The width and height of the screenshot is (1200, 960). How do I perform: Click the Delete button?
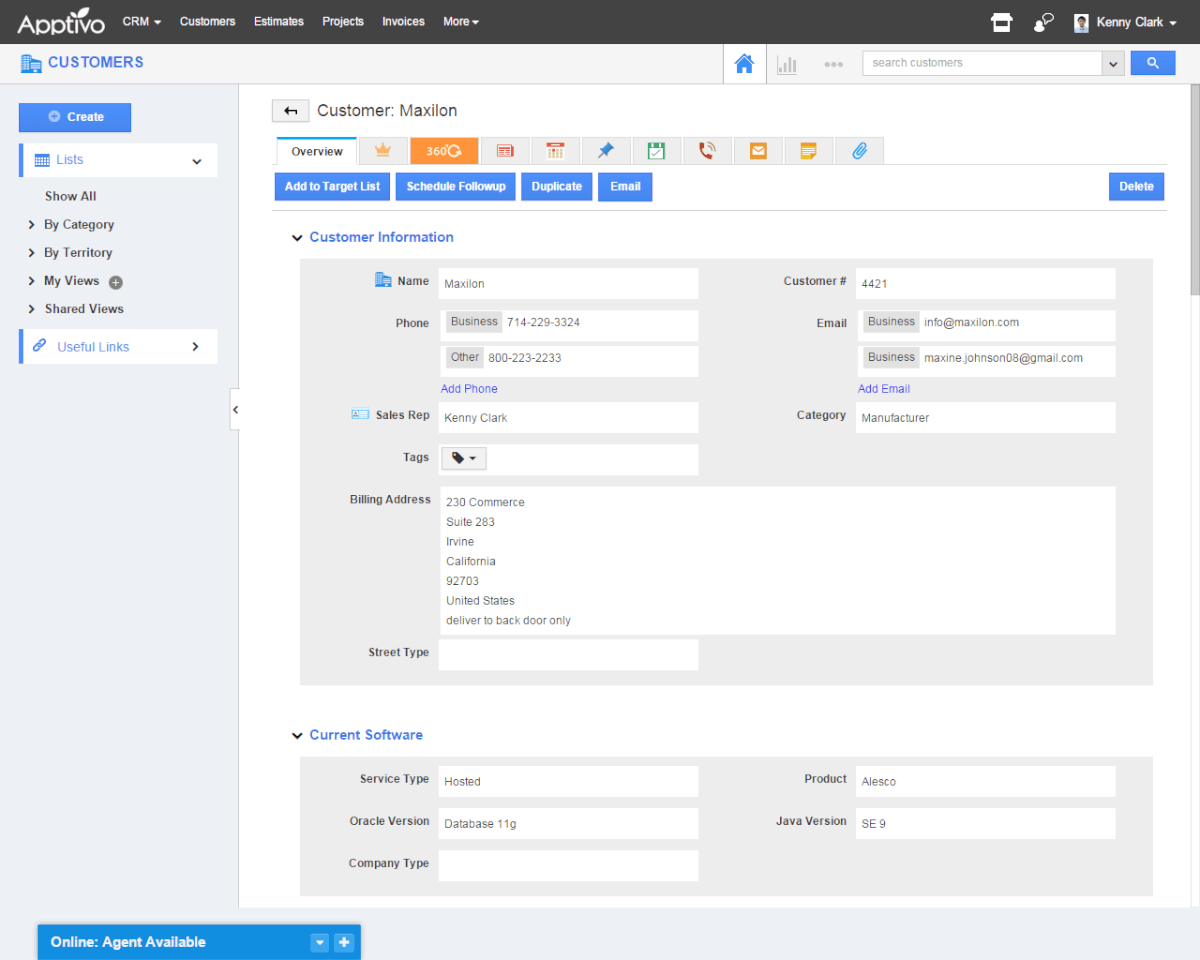point(1136,187)
